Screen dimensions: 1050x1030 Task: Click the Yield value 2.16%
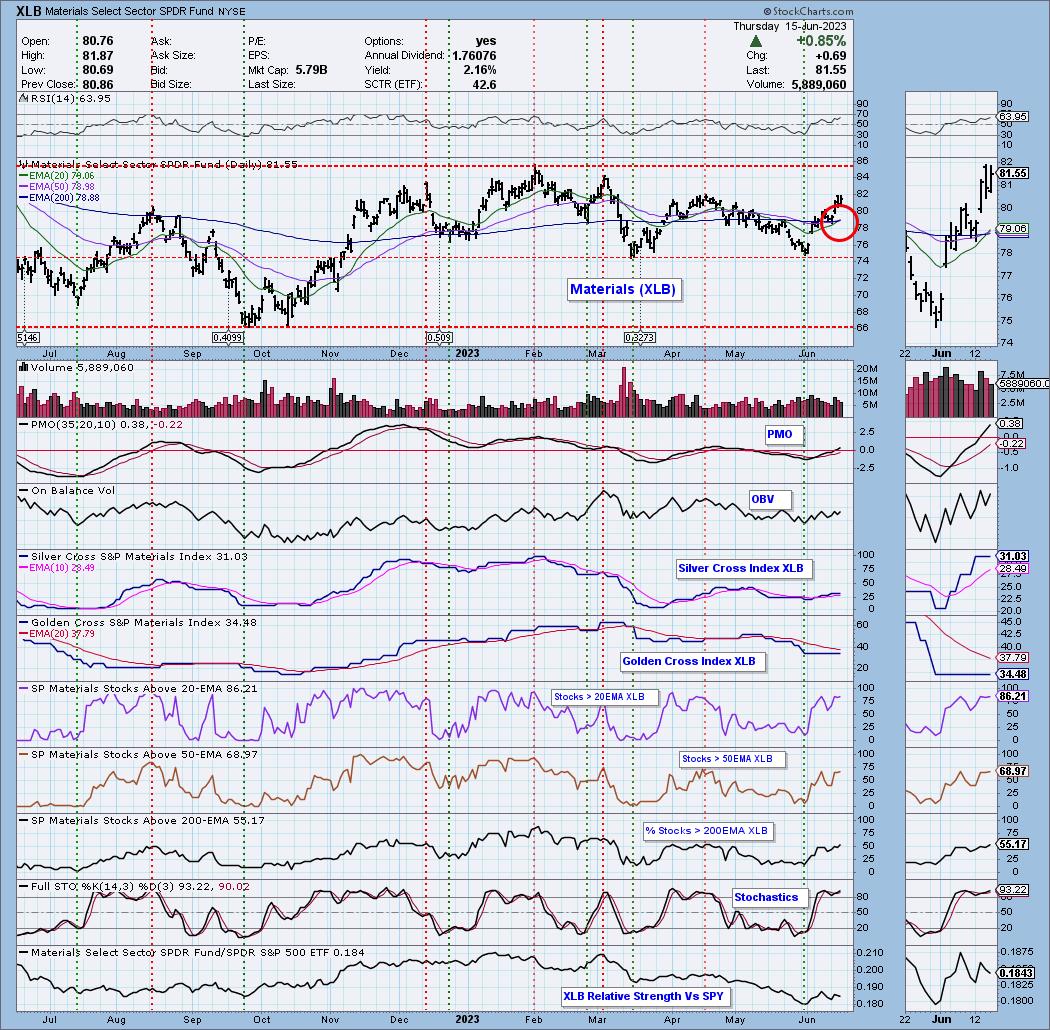479,70
